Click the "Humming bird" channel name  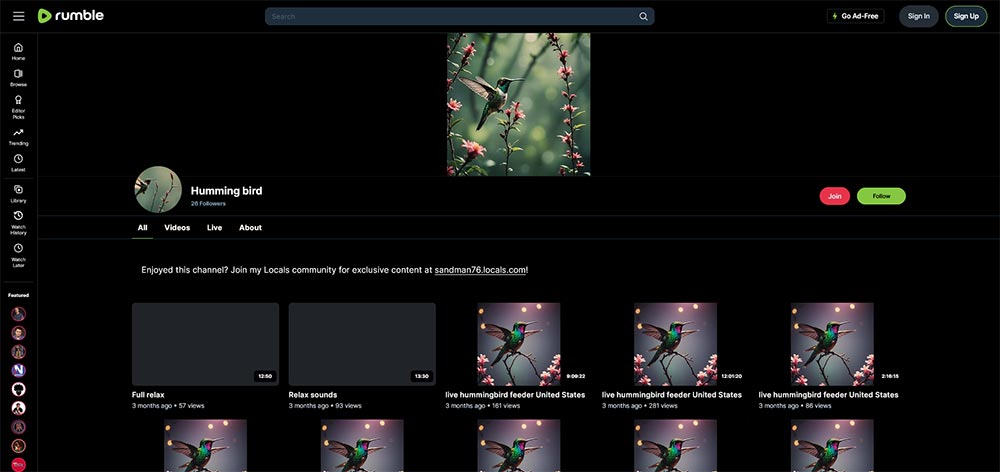(x=226, y=191)
